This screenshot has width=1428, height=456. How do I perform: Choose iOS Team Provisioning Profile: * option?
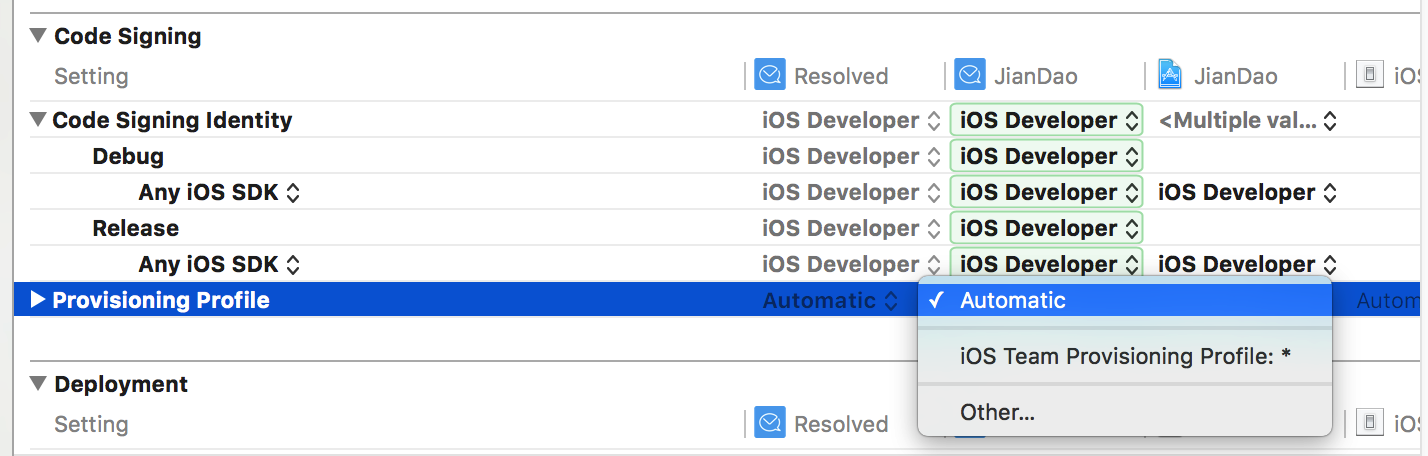1125,356
